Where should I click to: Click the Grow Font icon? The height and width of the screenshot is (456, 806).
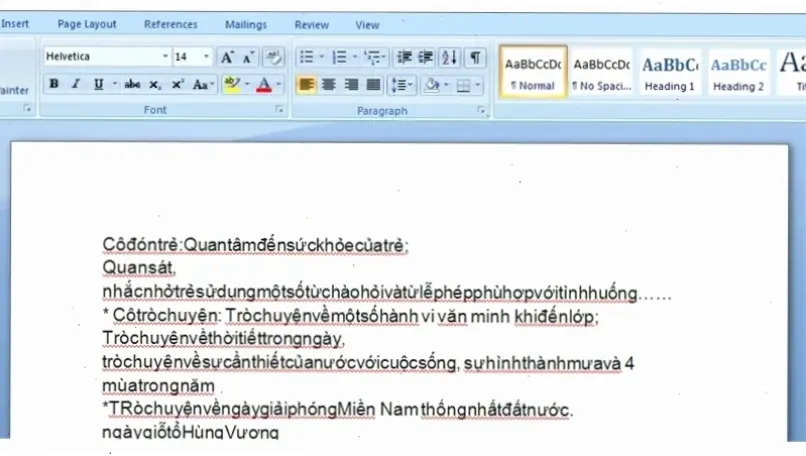pyautogui.click(x=227, y=57)
